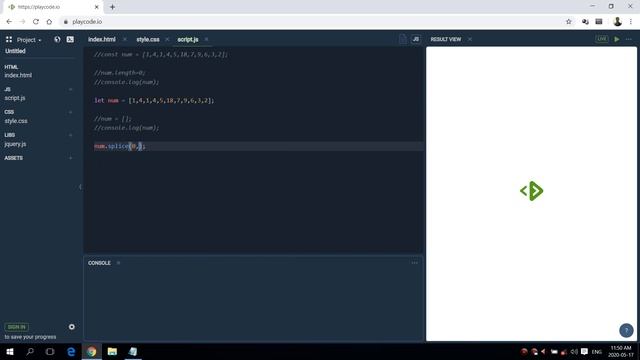This screenshot has width=640, height=360.
Task: Add a library in LIBS section
Action: (x=70, y=135)
